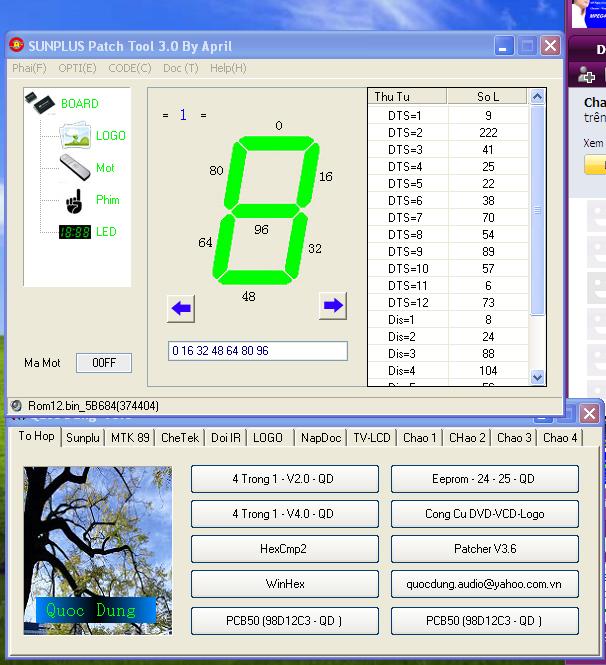Click the SUNPLUS Patch Tool title icon

(x=16, y=45)
